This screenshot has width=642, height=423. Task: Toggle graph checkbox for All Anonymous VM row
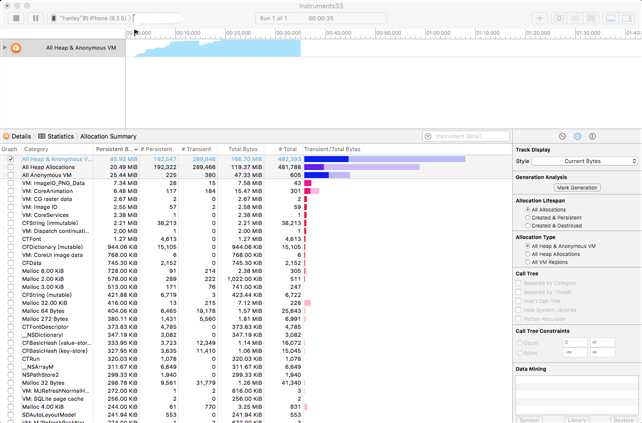tap(11, 175)
